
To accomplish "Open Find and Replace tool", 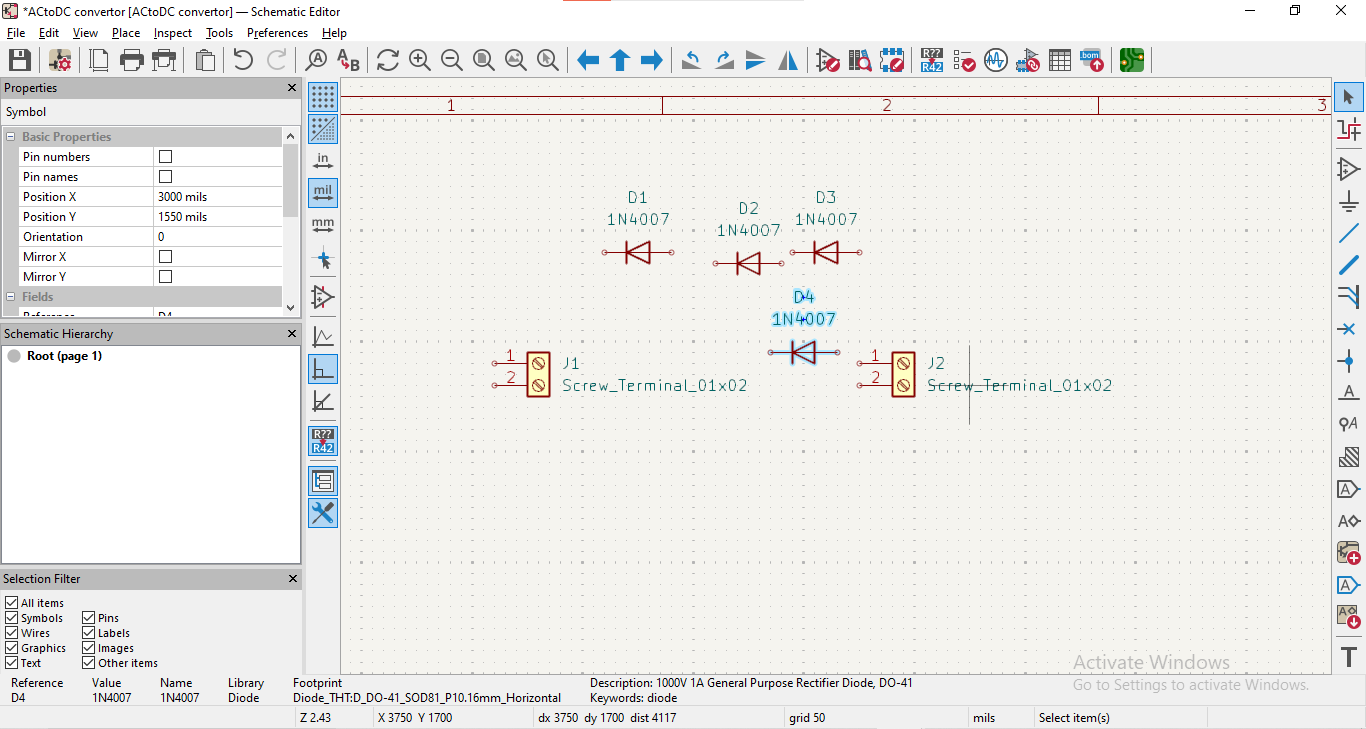I will [x=348, y=60].
